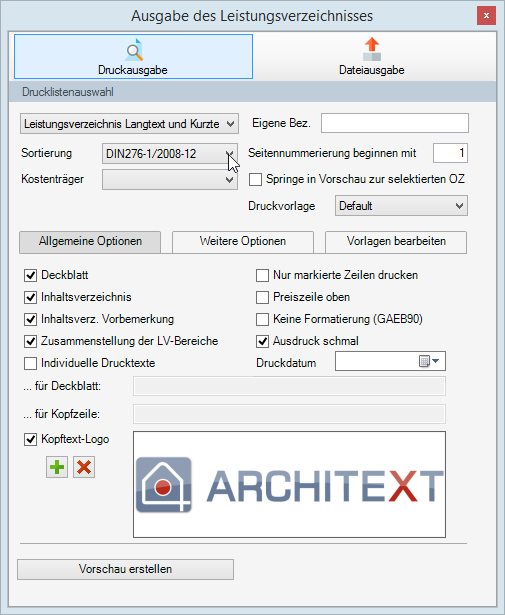This screenshot has height=615, width=505.
Task: Click the für Deckblatt text field
Action: click(x=289, y=386)
